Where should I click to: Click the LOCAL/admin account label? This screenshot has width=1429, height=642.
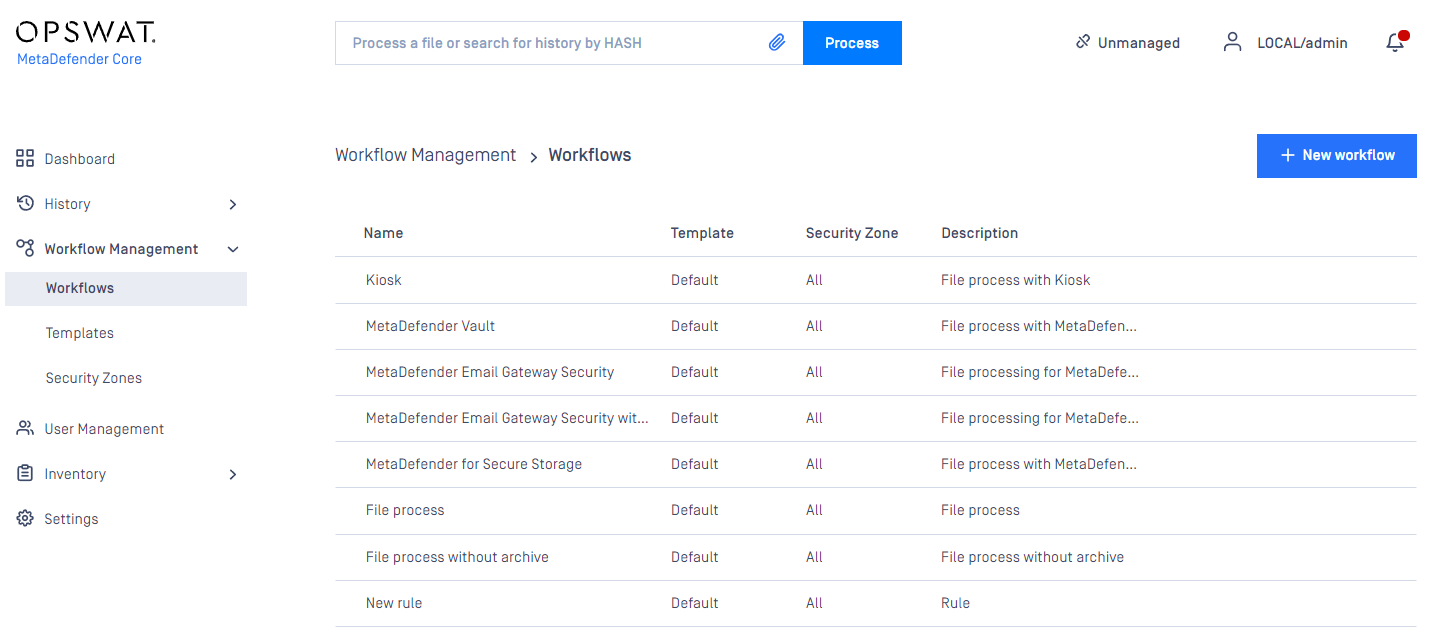pos(1302,43)
